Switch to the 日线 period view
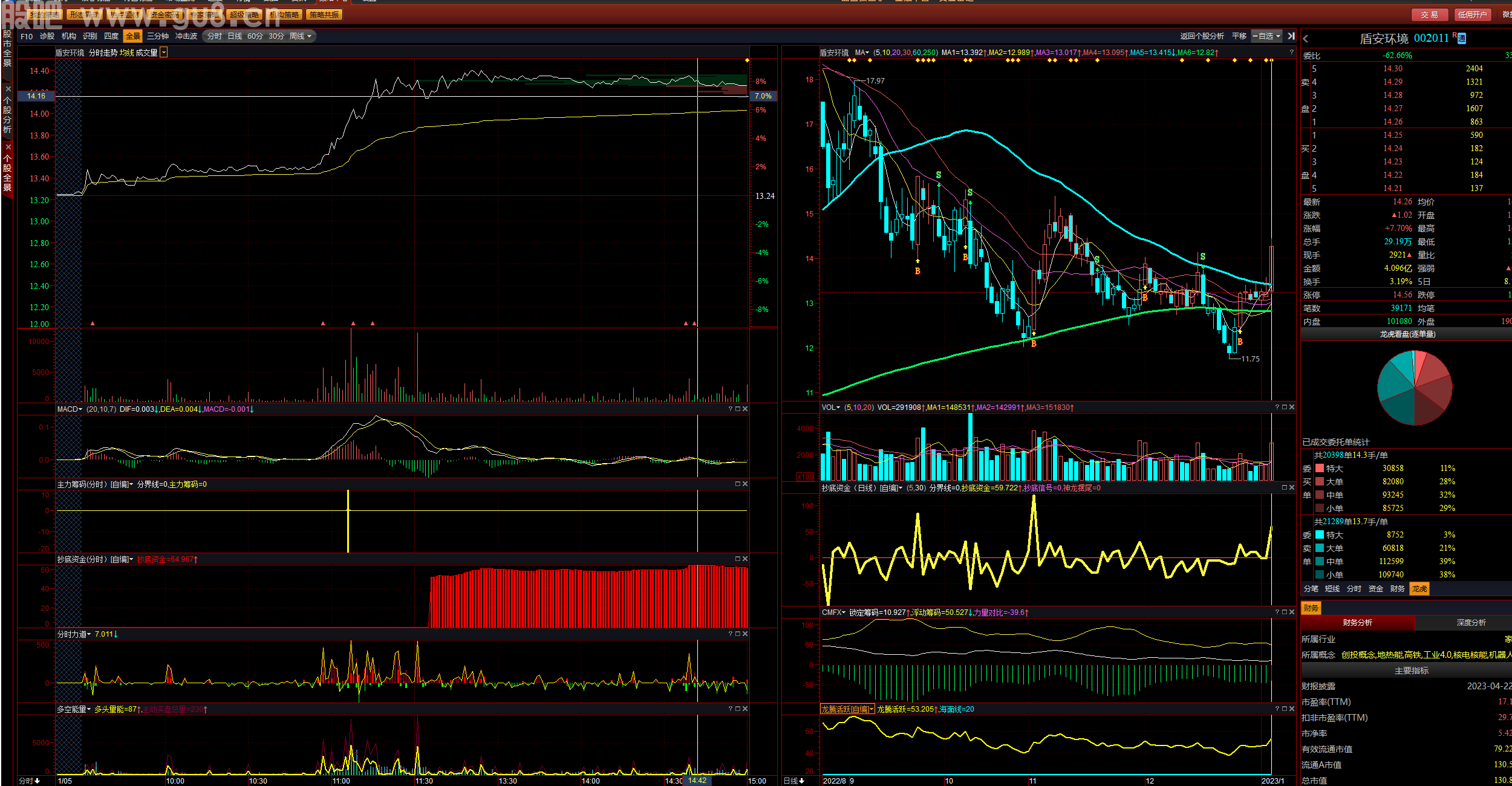Screen dimensions: 1512x786 235,36
